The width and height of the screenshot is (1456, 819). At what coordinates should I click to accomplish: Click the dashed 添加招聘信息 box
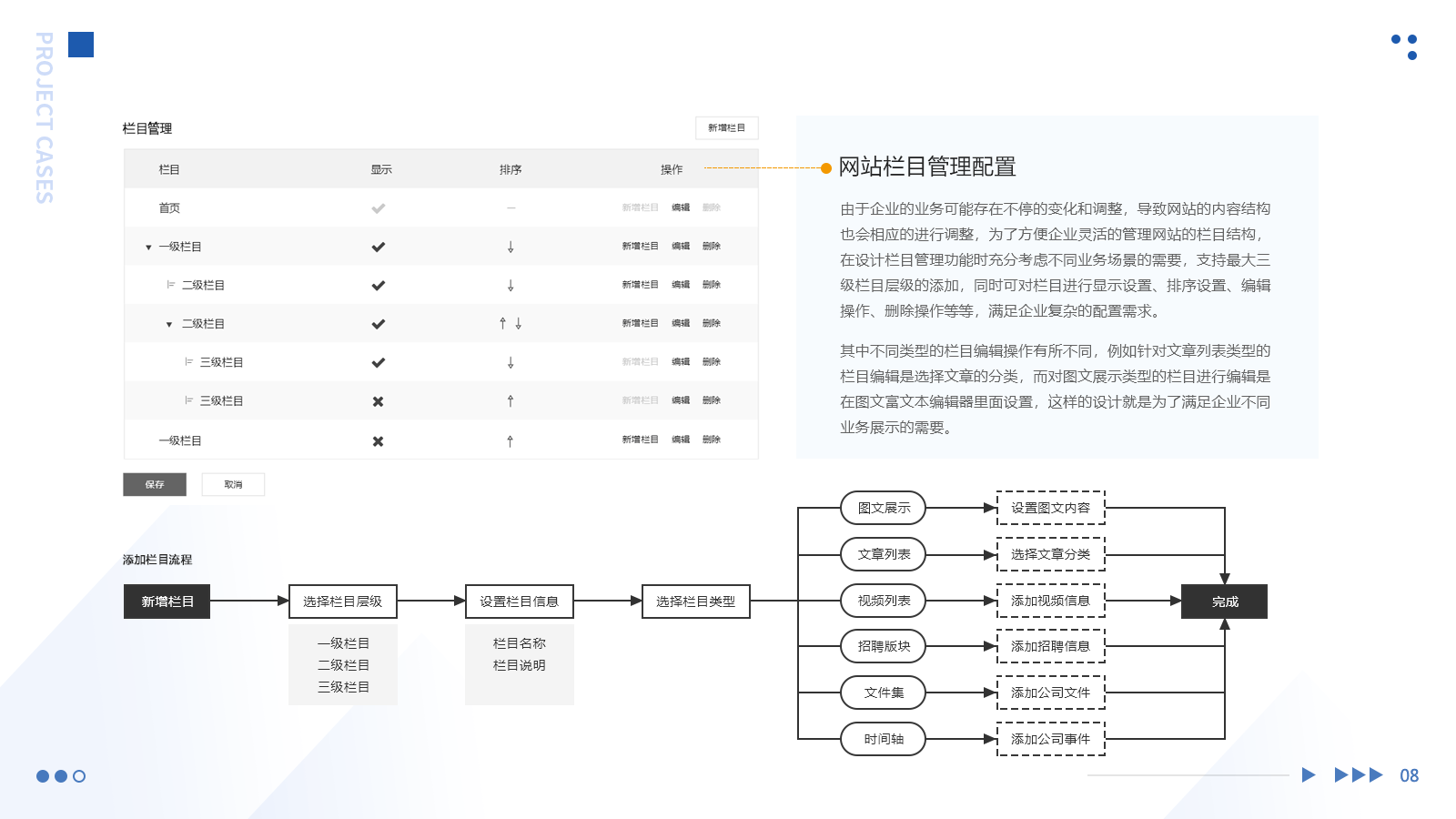pos(1051,646)
